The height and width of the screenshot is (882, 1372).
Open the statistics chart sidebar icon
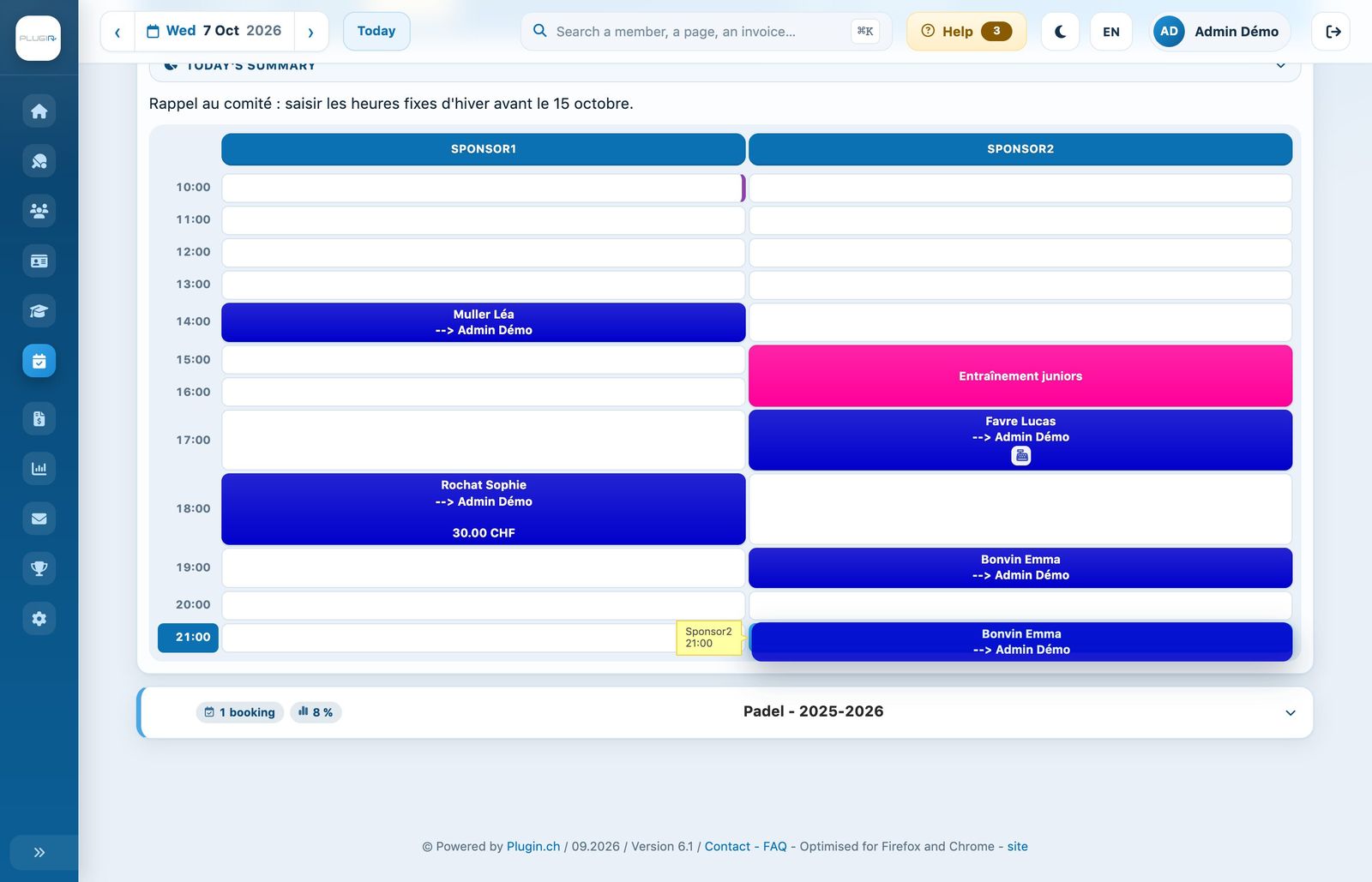pyautogui.click(x=39, y=469)
